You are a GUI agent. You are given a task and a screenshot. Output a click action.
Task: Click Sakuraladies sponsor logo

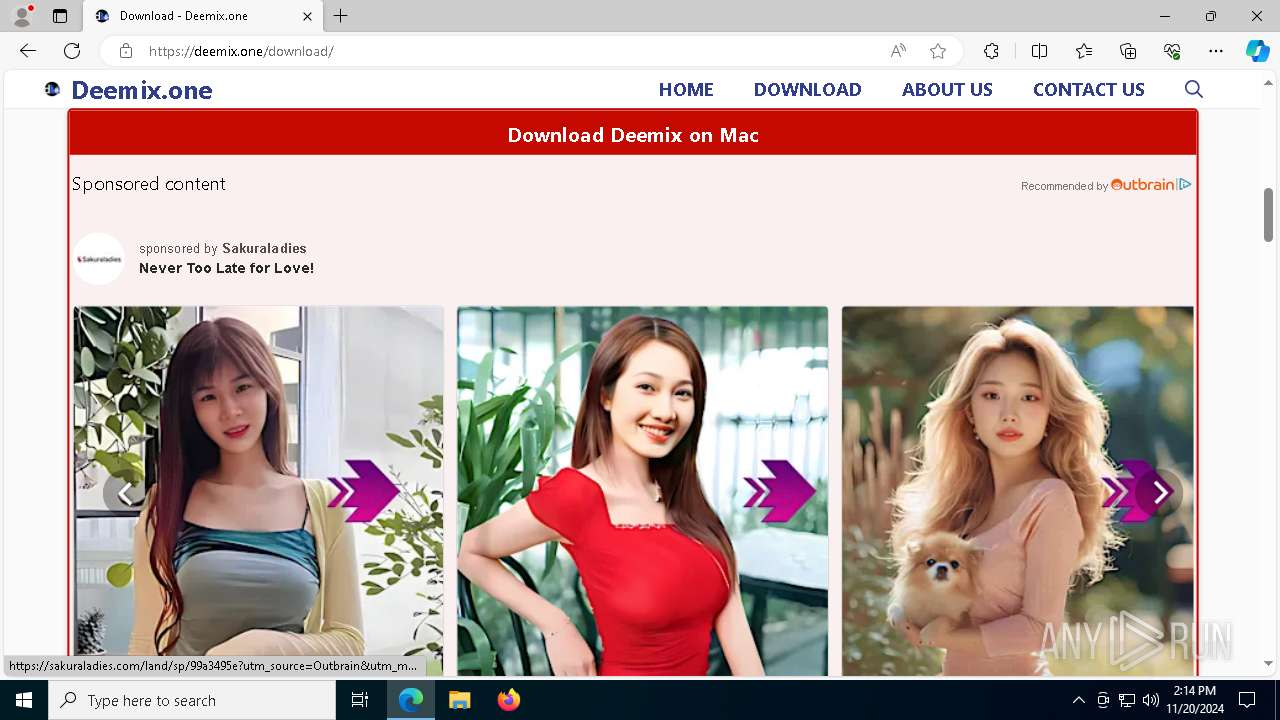[99, 259]
